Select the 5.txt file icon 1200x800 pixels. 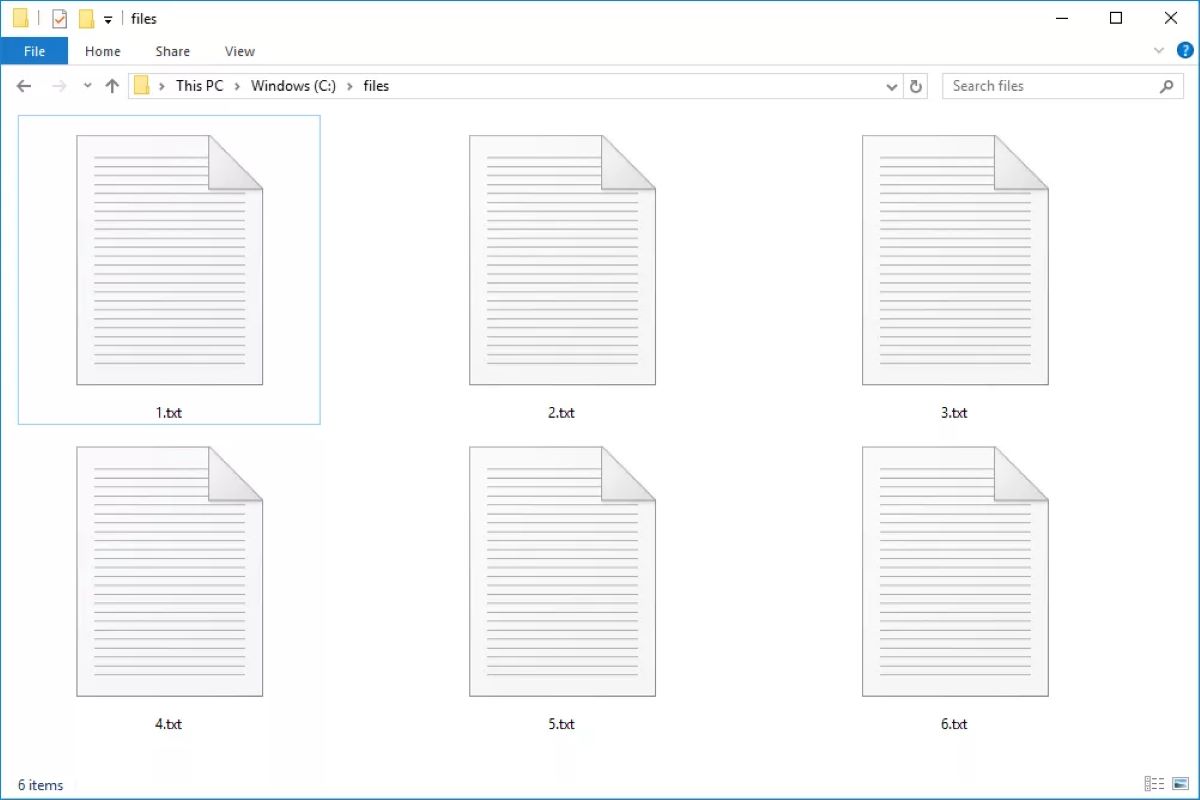[x=562, y=571]
